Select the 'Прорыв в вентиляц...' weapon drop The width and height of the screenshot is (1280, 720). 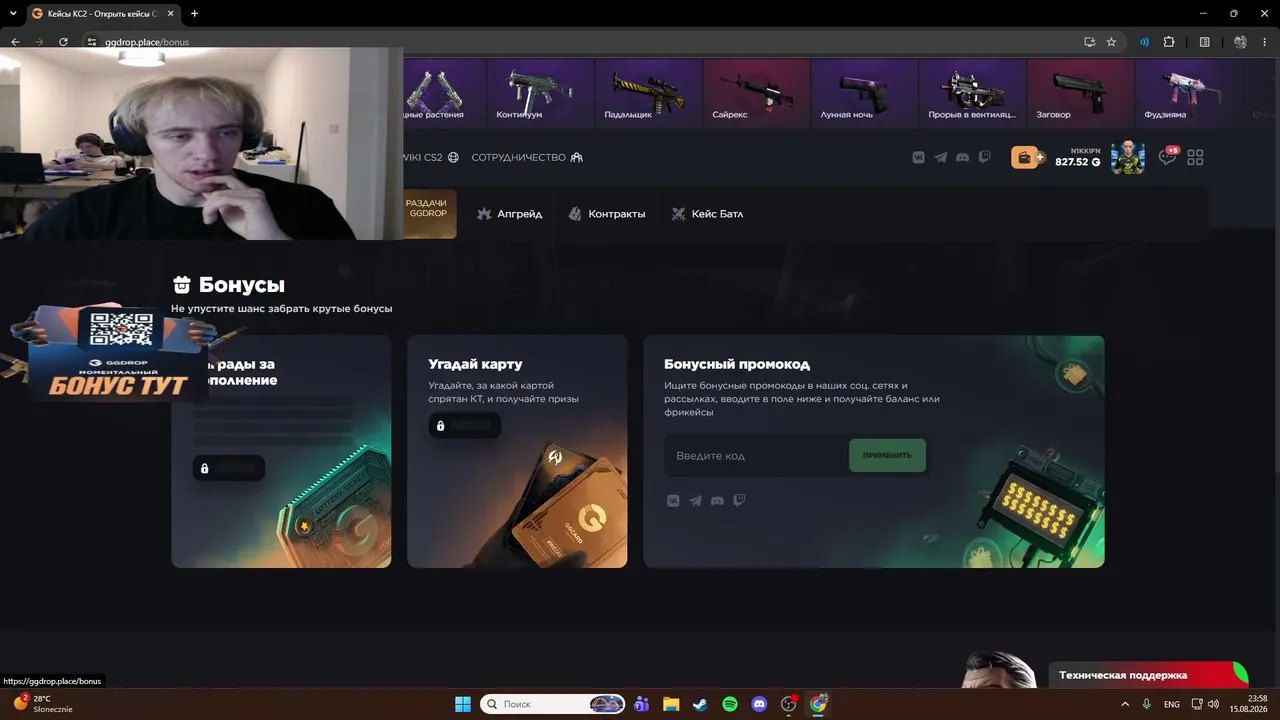(x=972, y=94)
